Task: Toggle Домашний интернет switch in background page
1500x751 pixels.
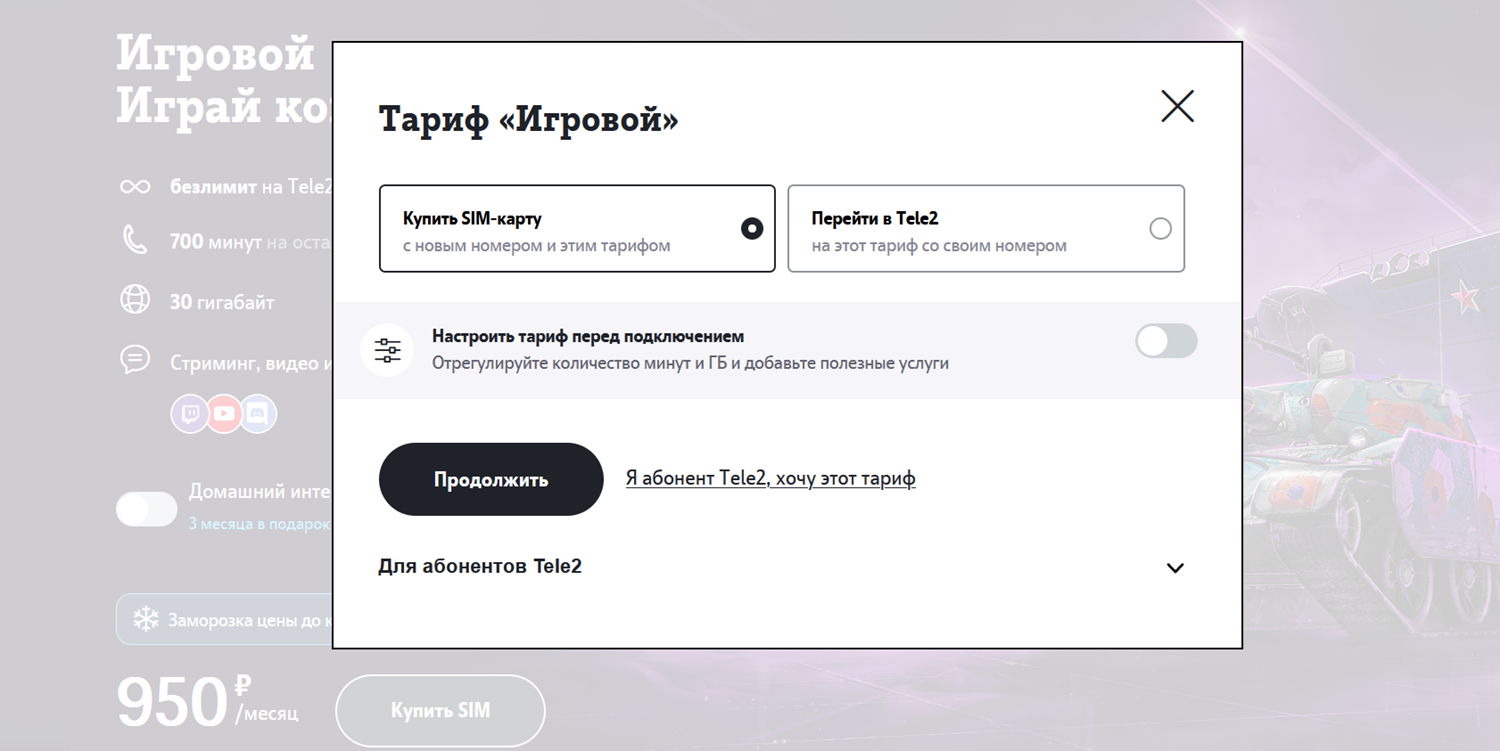Action: [147, 509]
